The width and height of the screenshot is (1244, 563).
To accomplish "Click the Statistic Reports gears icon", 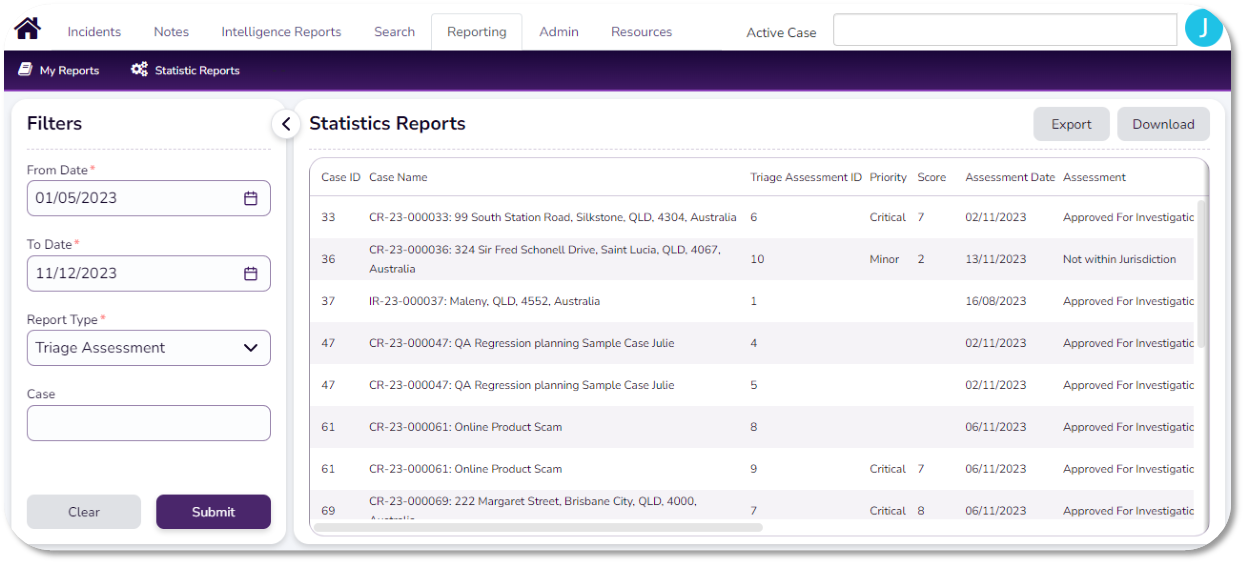I will 139,70.
